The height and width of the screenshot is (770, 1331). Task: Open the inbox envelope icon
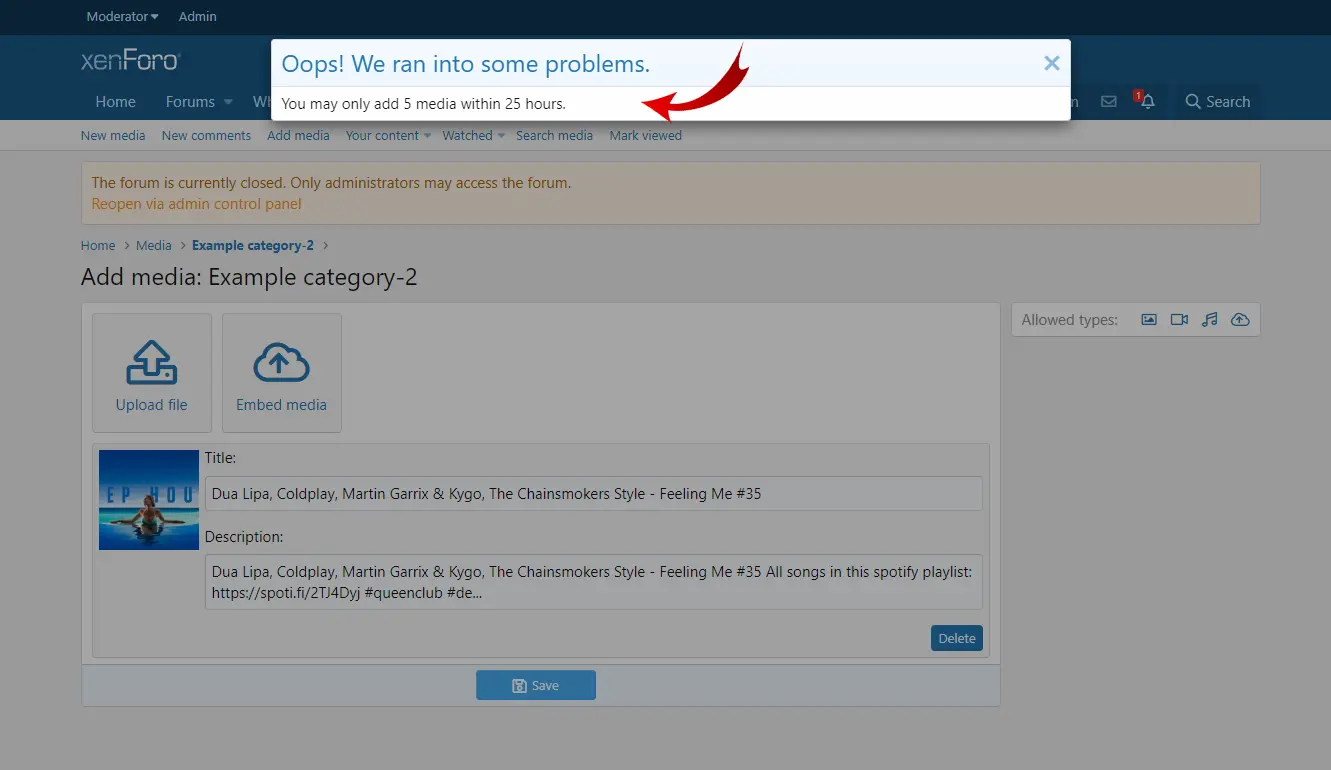click(x=1108, y=102)
